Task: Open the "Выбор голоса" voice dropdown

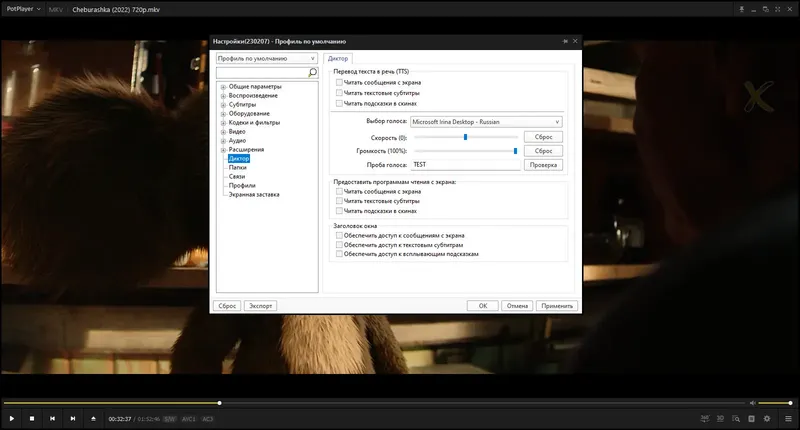Action: [485, 122]
